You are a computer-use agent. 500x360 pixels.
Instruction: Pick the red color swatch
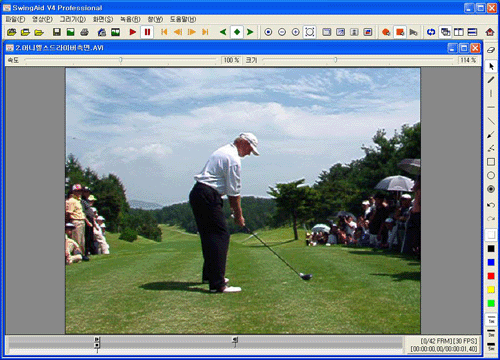coord(491,276)
